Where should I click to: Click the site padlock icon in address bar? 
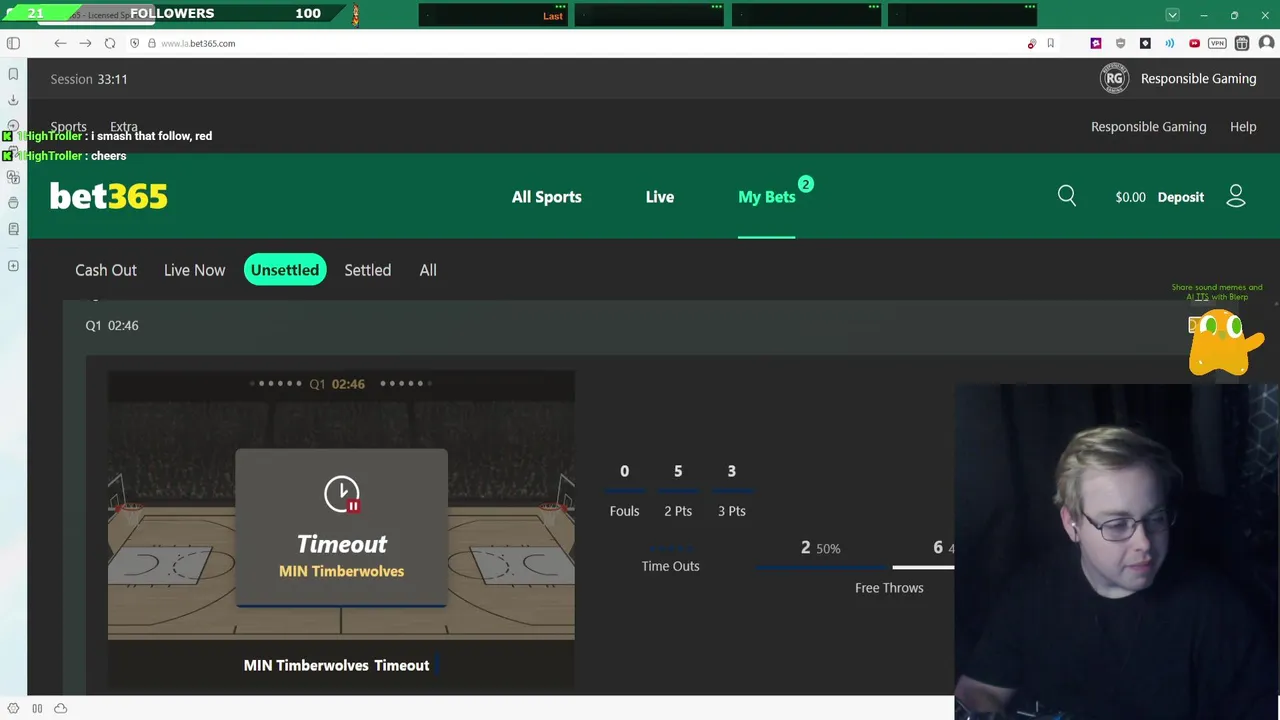152,43
